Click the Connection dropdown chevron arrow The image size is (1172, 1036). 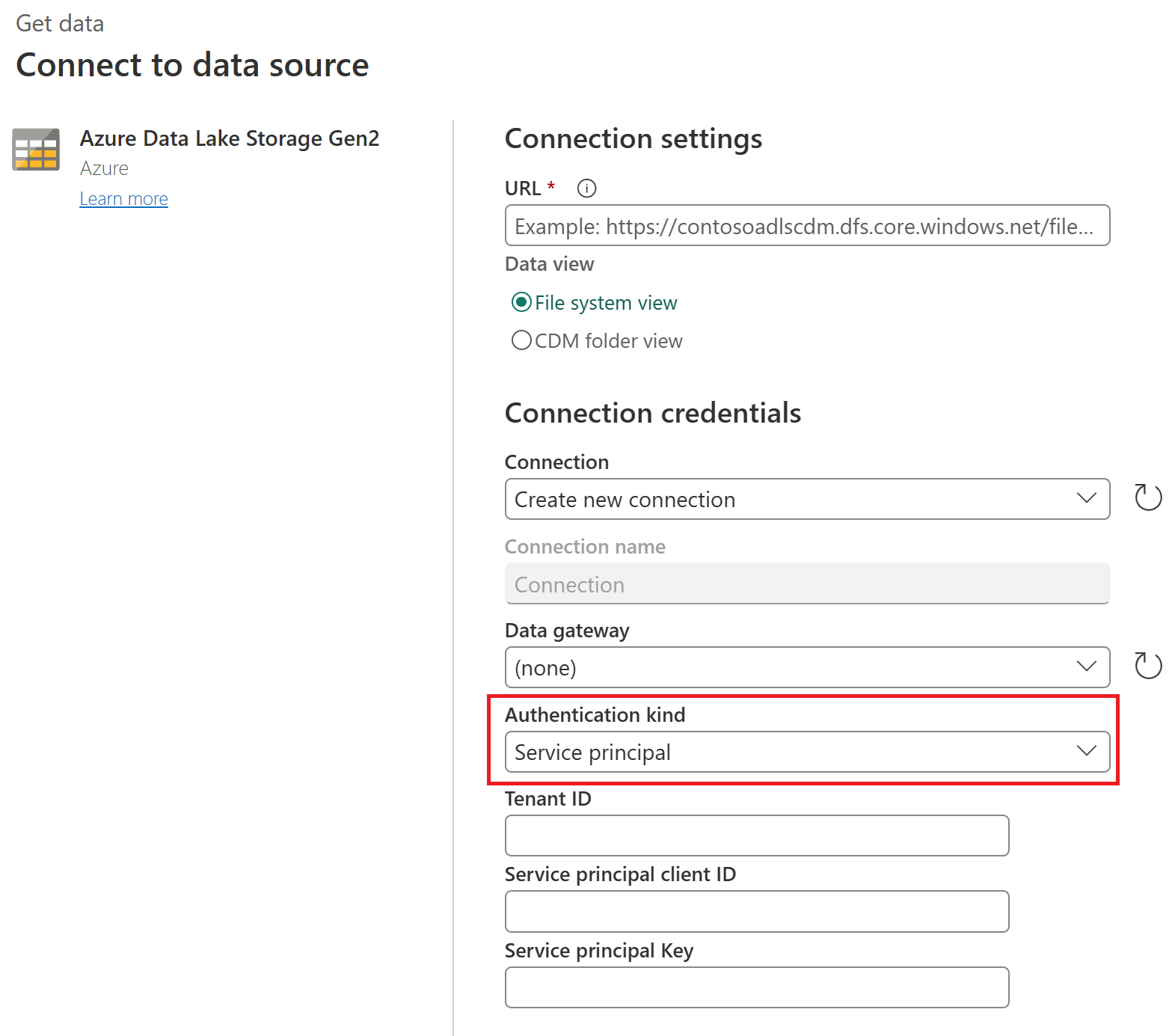pyautogui.click(x=1086, y=498)
